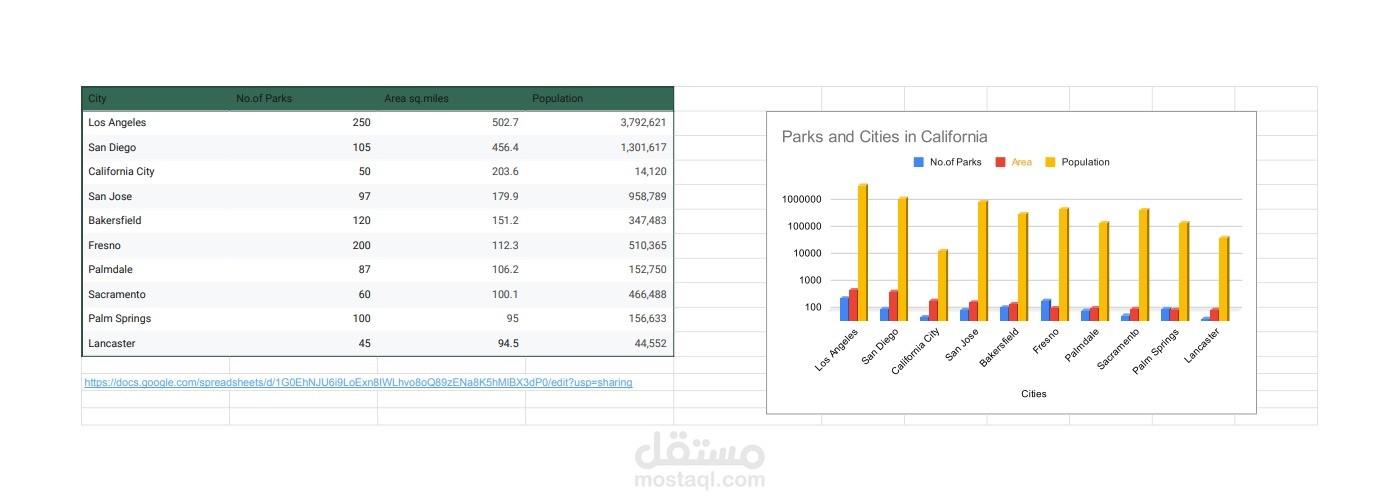Select area cell 112.3
The image size is (1400, 501).
[505, 245]
